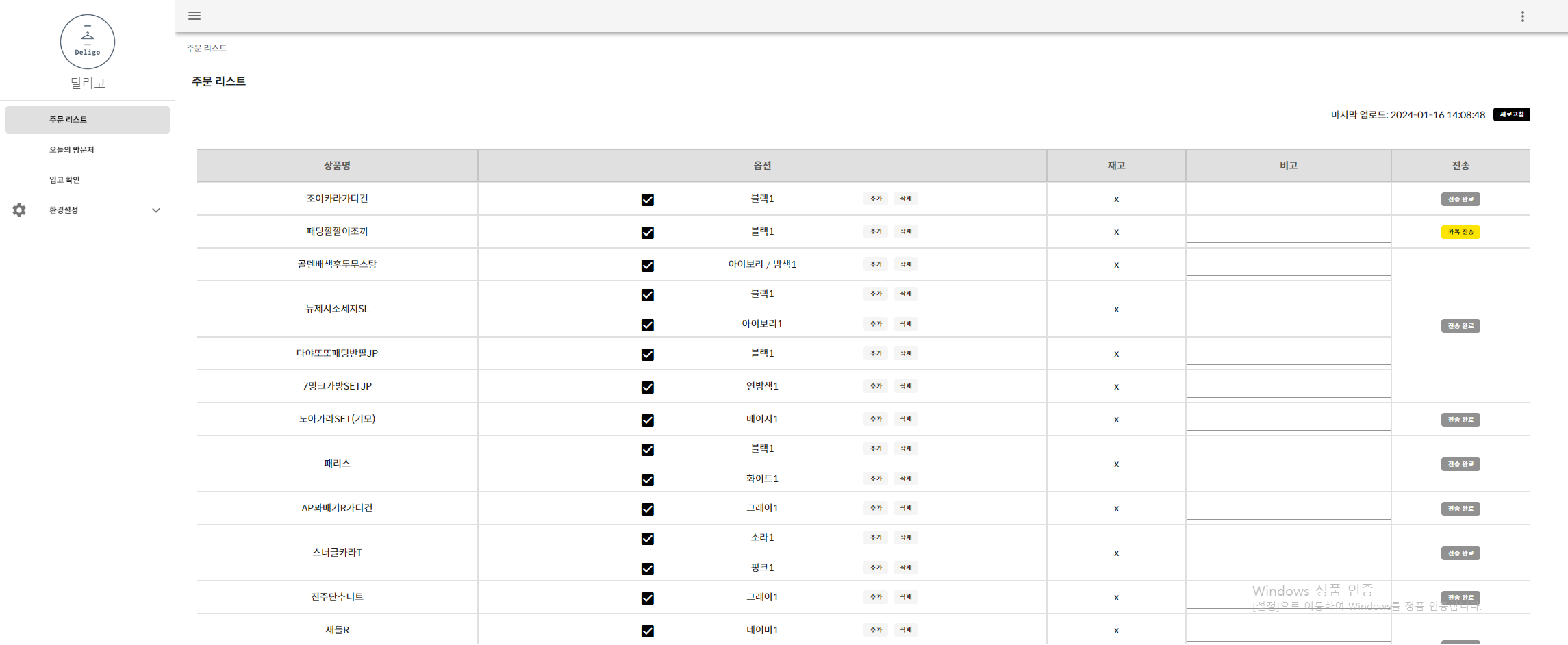Uncheck the 조이카라가디건 블랙1 checkbox
The height and width of the screenshot is (645, 1568).
click(x=647, y=199)
